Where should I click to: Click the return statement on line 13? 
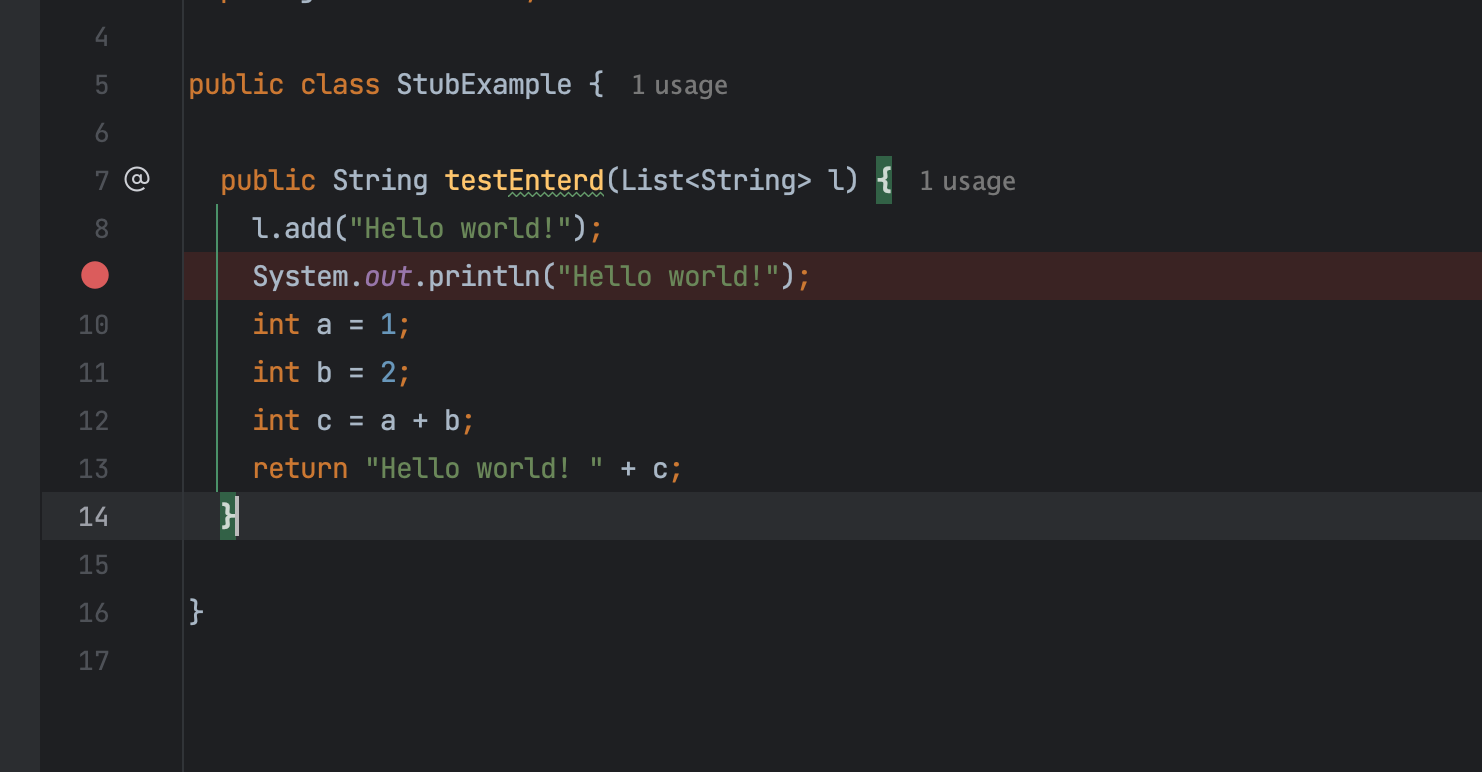467,468
